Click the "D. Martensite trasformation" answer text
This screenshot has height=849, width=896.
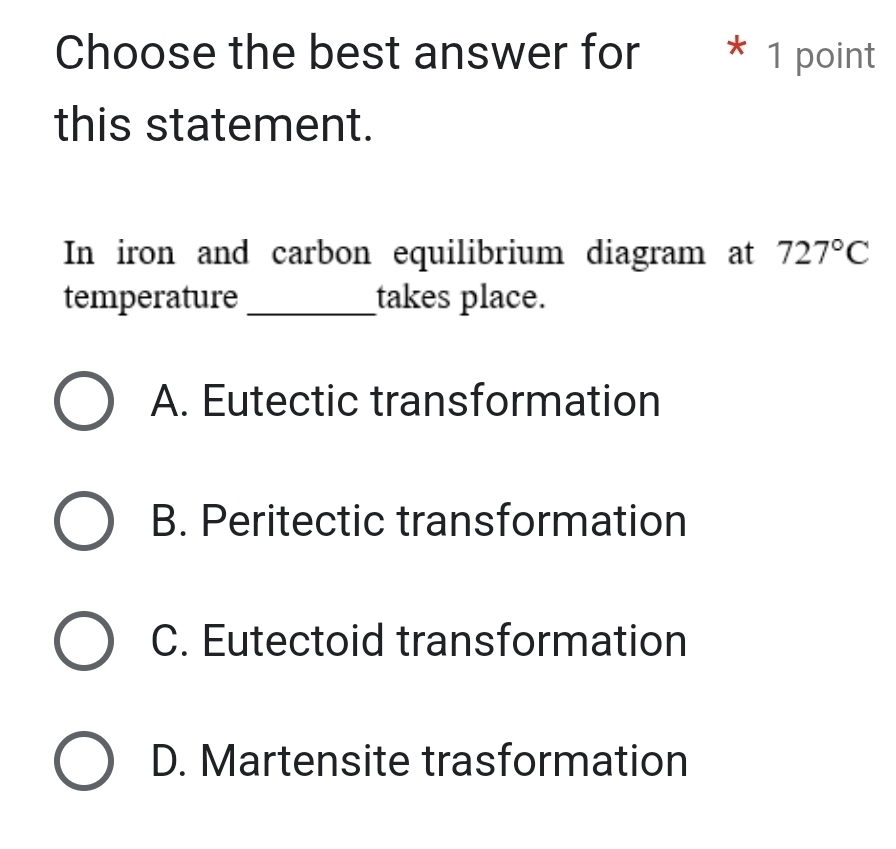coord(419,761)
